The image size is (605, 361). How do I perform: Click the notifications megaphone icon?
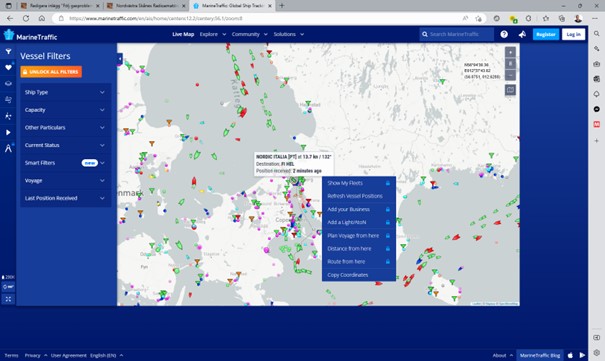click(x=522, y=34)
